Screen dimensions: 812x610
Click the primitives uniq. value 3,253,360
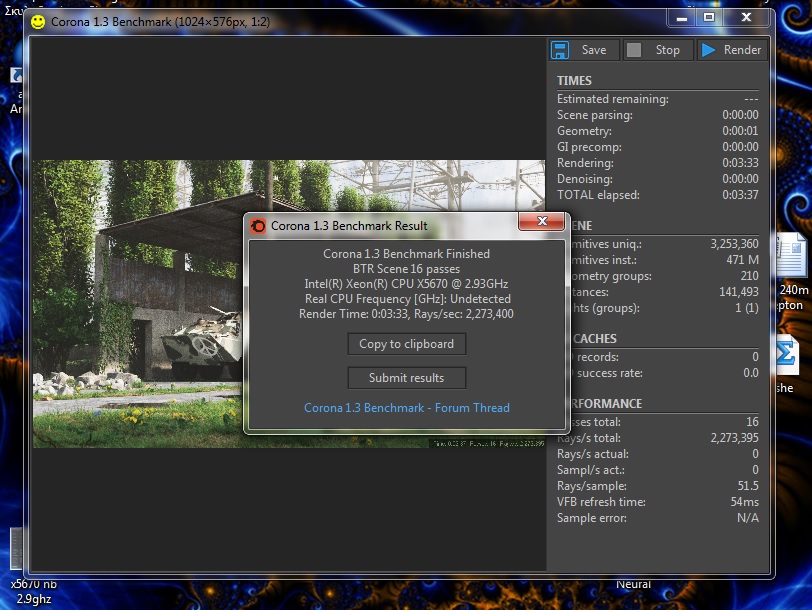[734, 244]
